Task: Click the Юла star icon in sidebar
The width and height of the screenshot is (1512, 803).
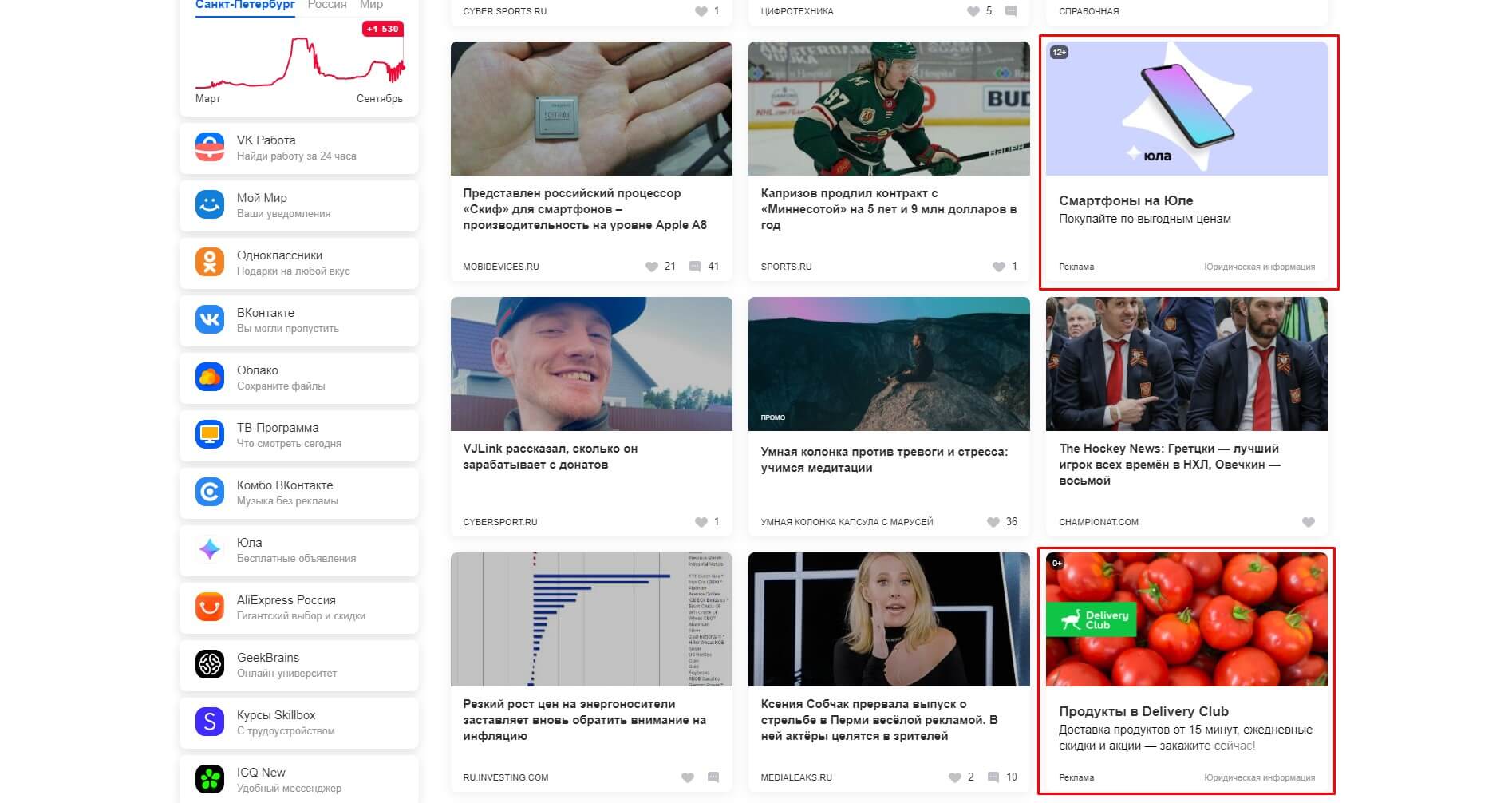Action: tap(210, 550)
